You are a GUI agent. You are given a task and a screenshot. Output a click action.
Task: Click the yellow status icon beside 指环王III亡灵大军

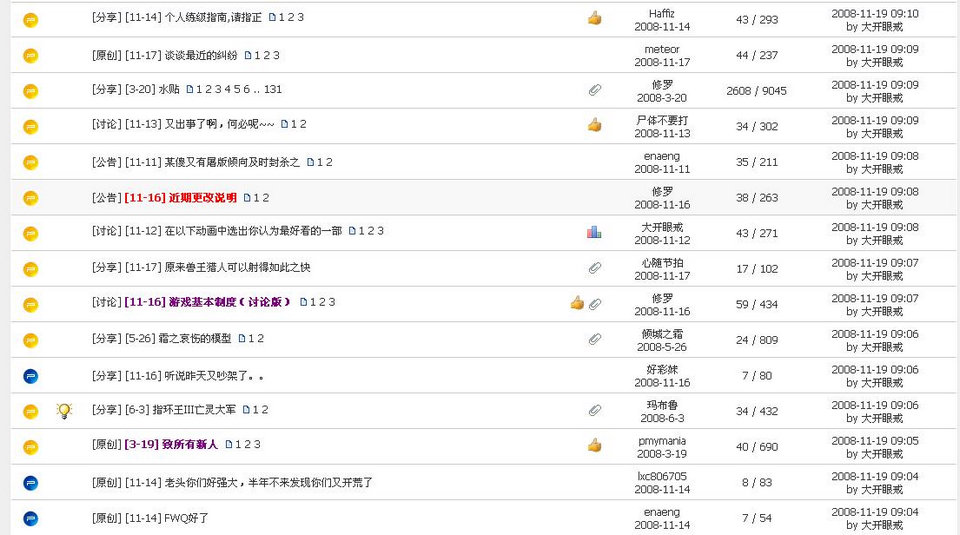pyautogui.click(x=31, y=412)
